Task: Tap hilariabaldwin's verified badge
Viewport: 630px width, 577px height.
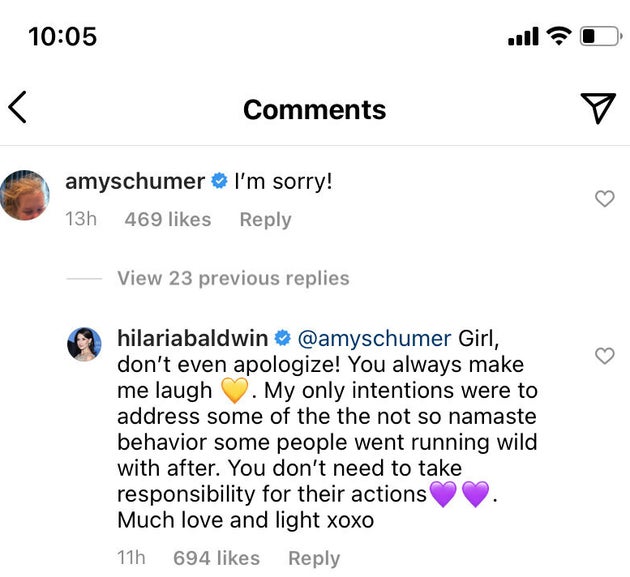Action: 283,338
